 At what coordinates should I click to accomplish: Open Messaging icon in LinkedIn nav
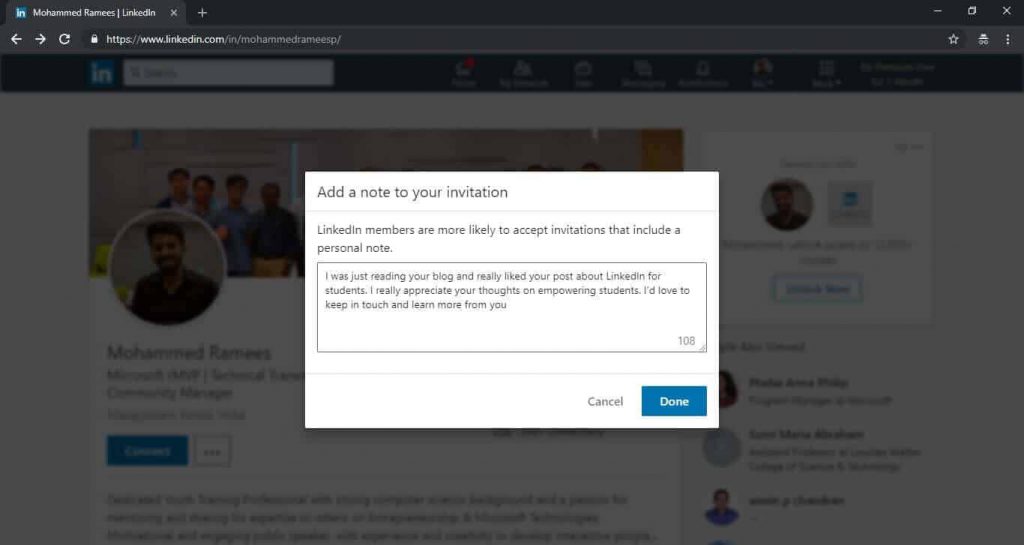pos(643,72)
